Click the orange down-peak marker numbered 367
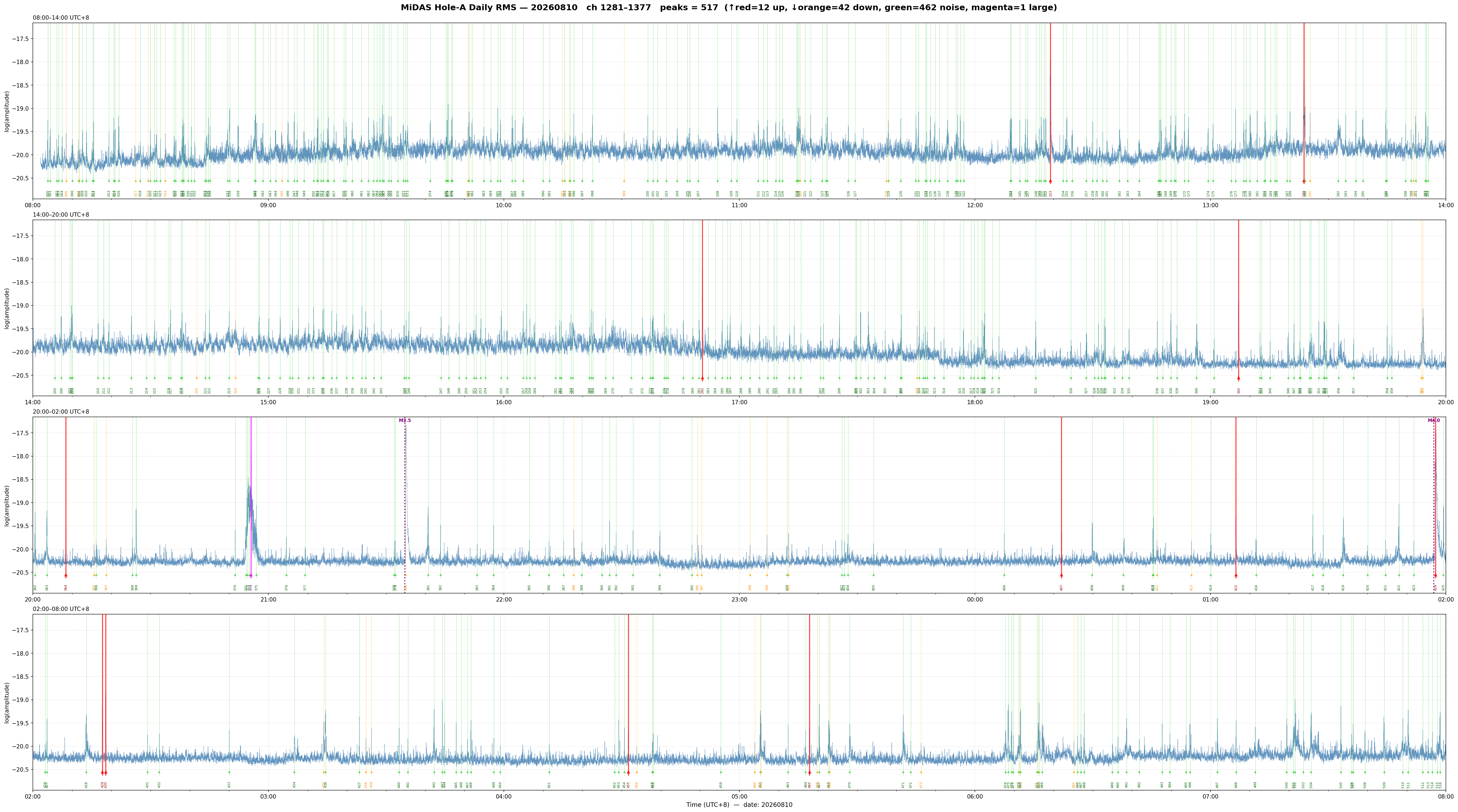 106,575
